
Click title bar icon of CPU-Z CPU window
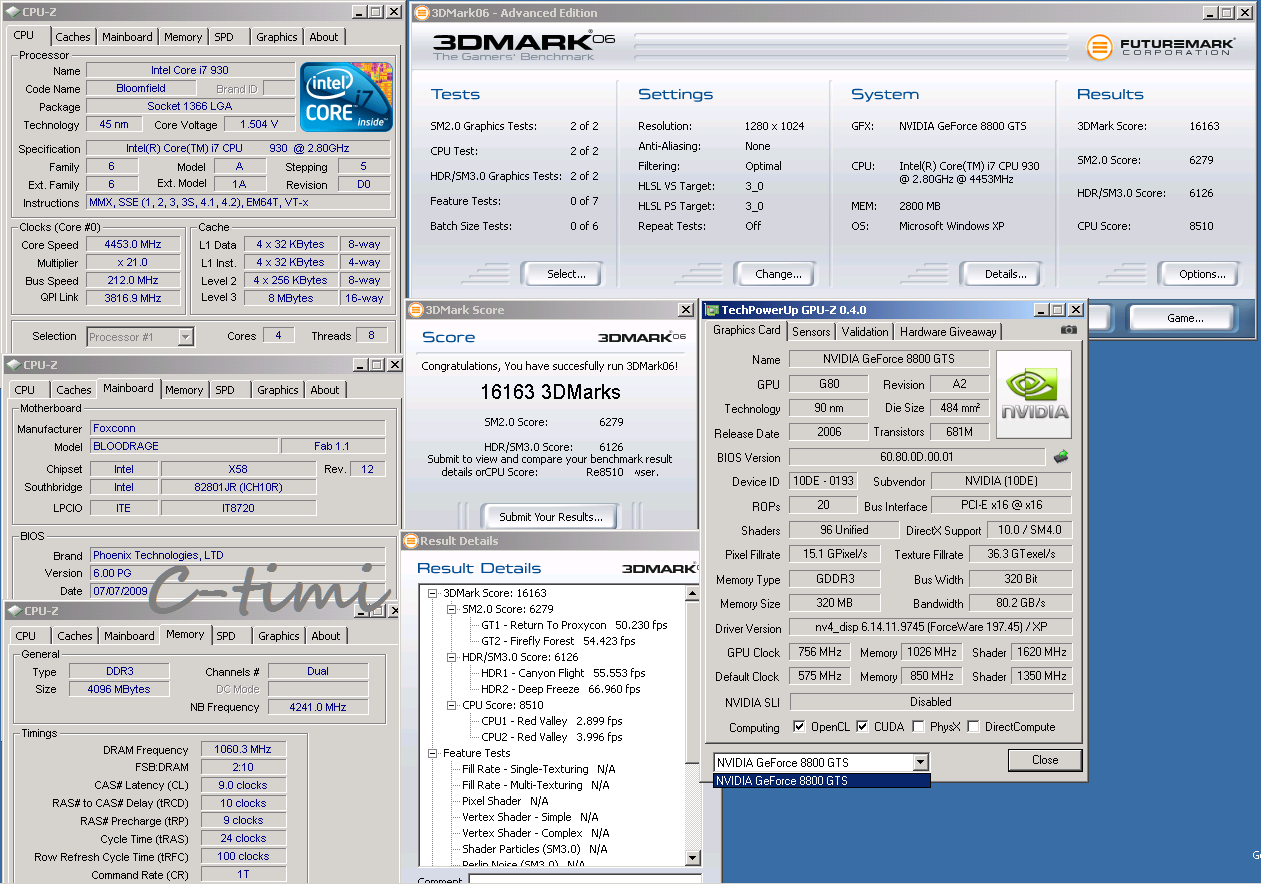[x=13, y=12]
